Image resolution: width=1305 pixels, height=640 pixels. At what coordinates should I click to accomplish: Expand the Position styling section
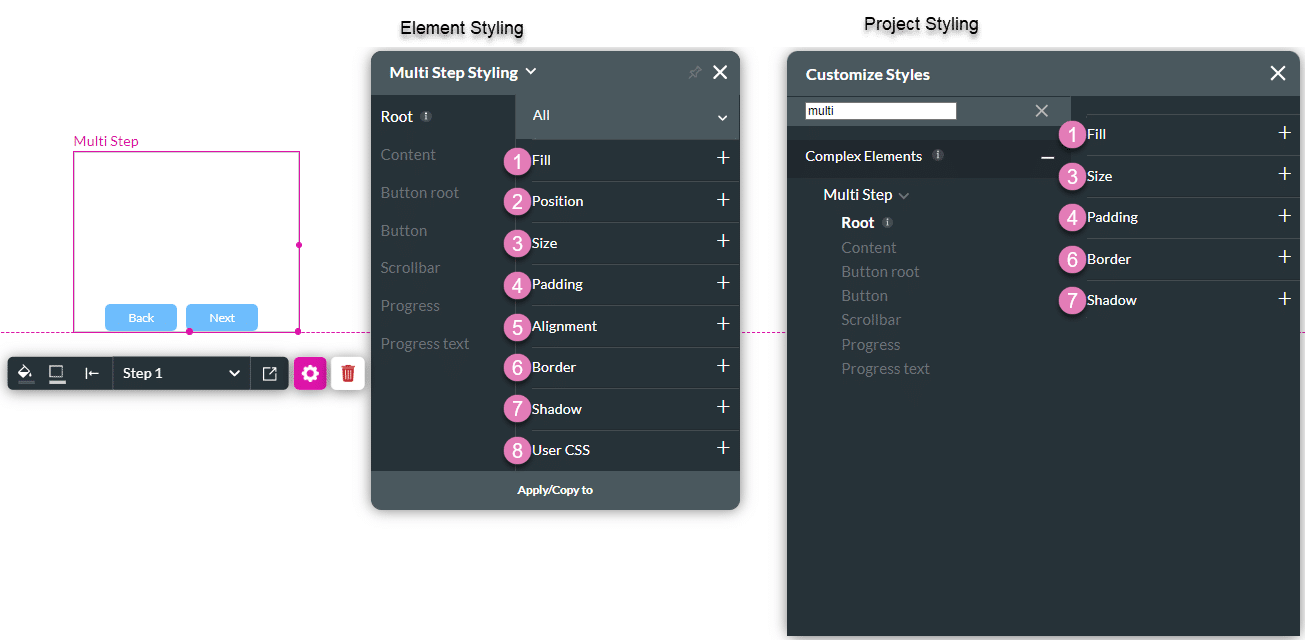[722, 200]
